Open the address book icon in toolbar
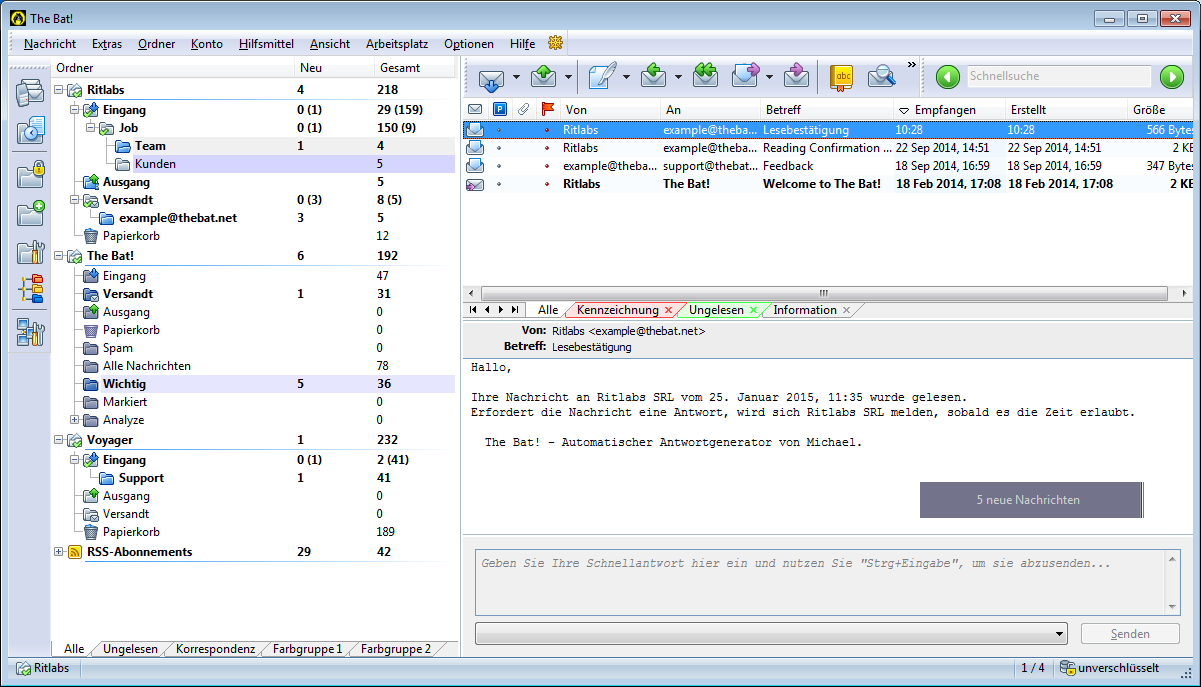This screenshot has width=1201, height=687. coord(842,77)
